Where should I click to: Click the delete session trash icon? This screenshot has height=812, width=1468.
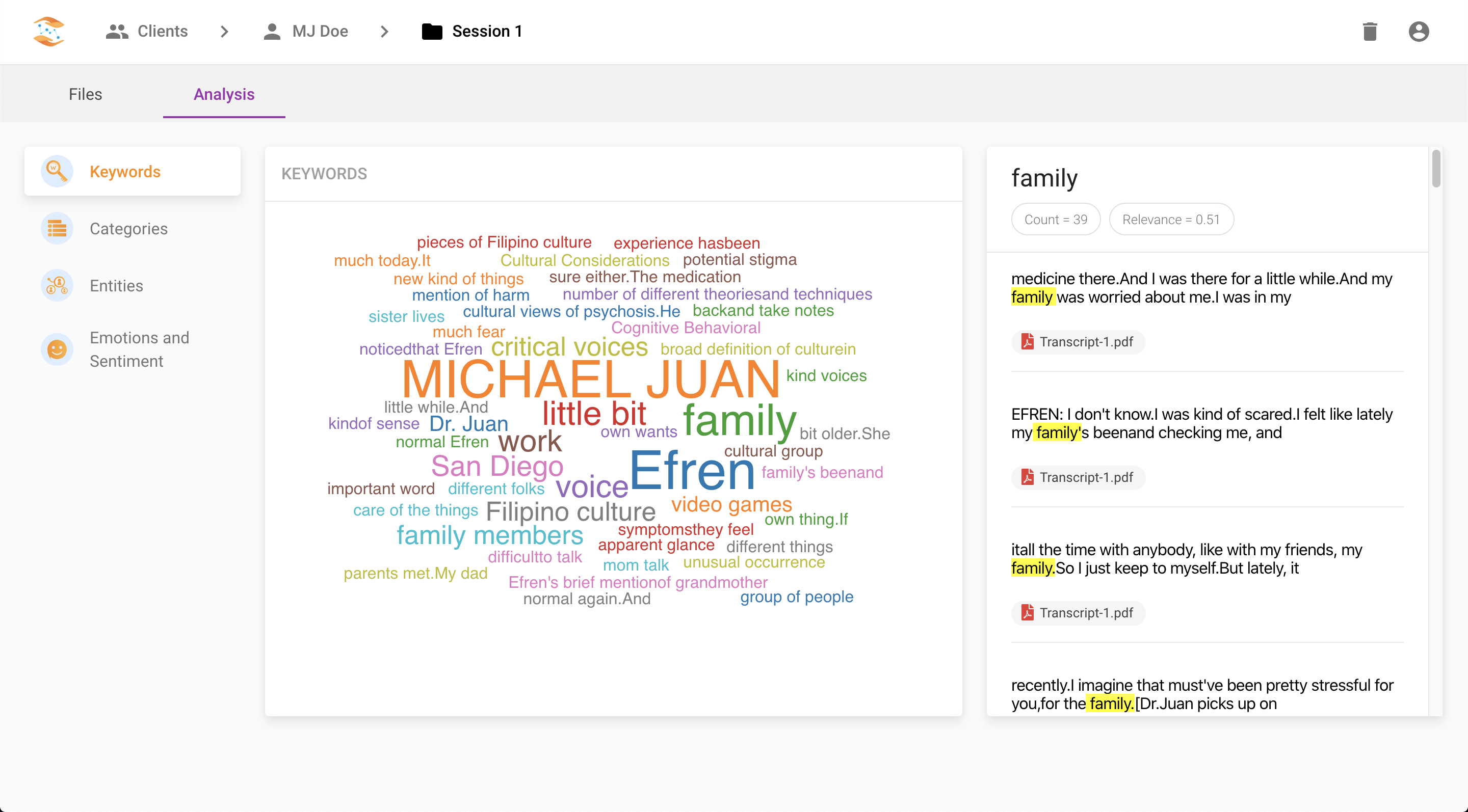coord(1370,31)
